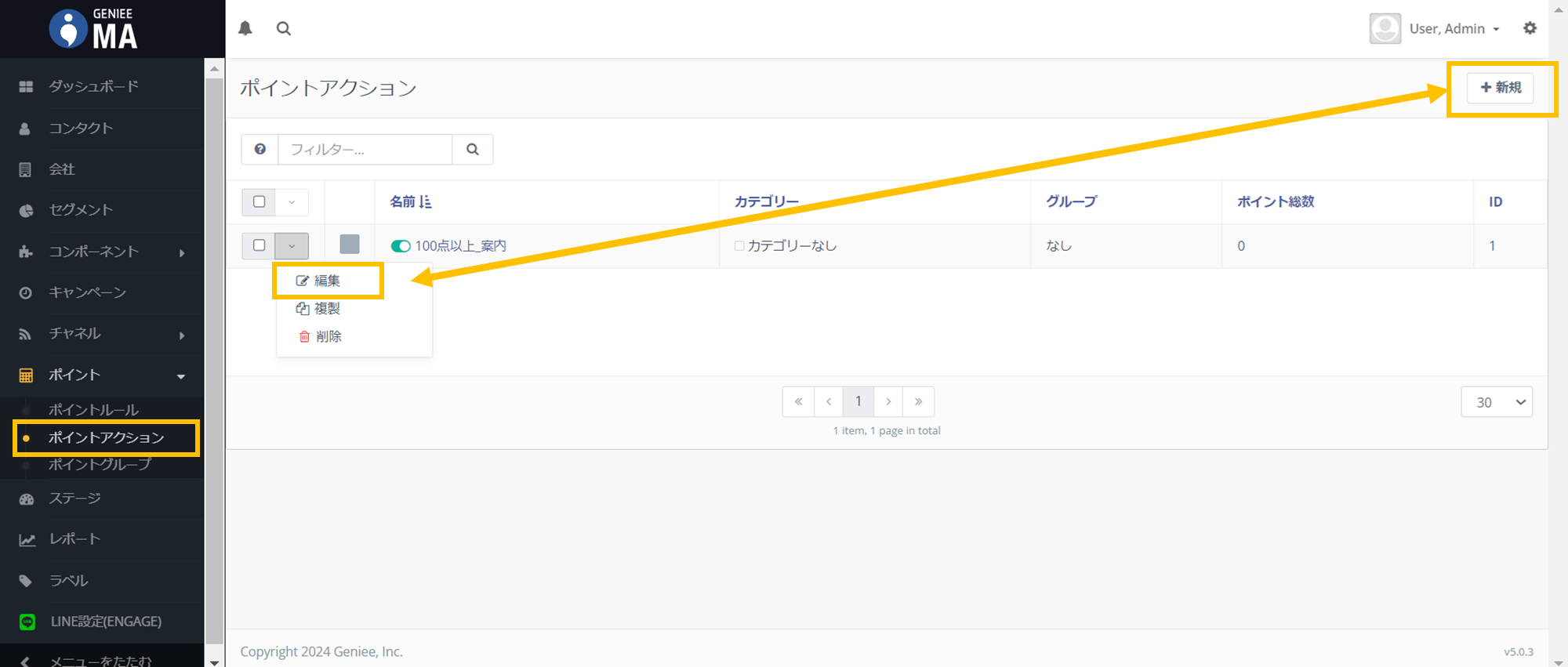Open the top bar search icon
Viewport: 1568px width, 667px height.
pos(284,28)
